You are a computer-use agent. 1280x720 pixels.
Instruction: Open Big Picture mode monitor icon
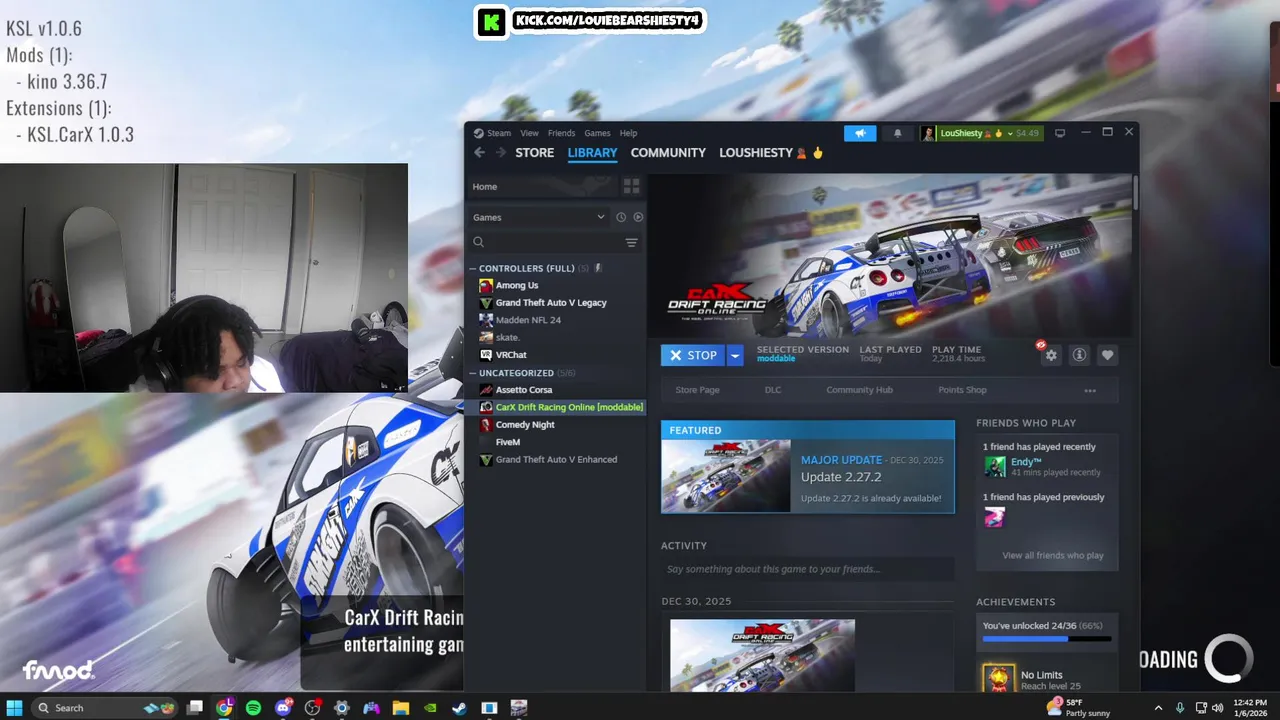[1060, 133]
